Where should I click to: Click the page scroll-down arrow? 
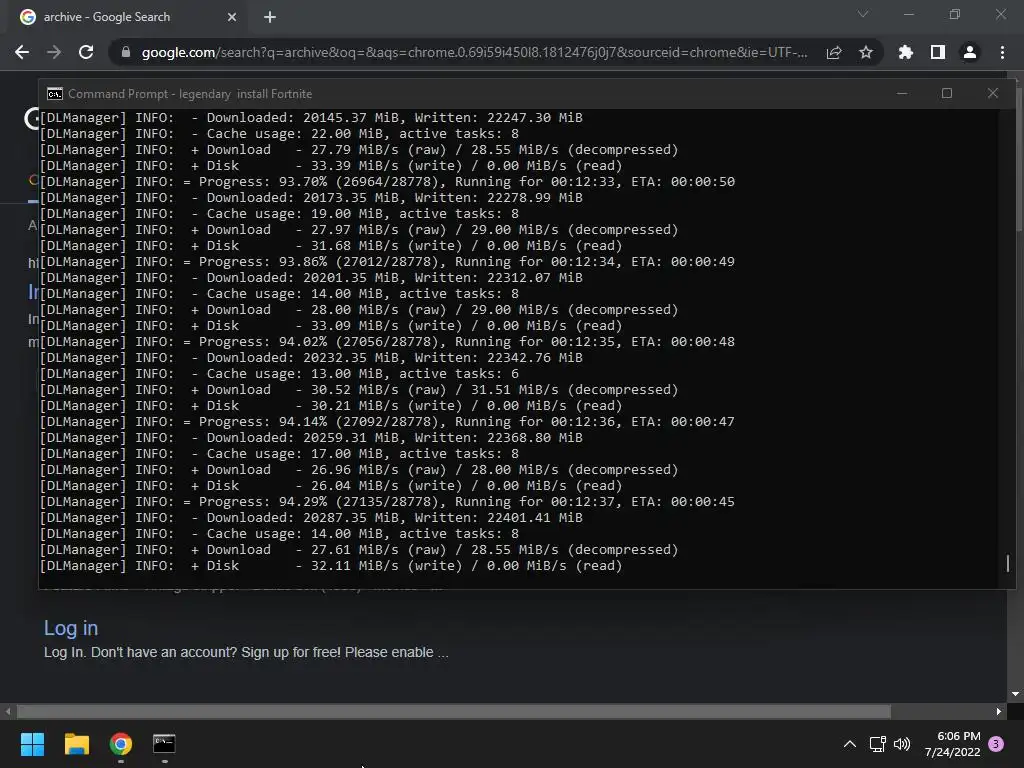point(1016,694)
